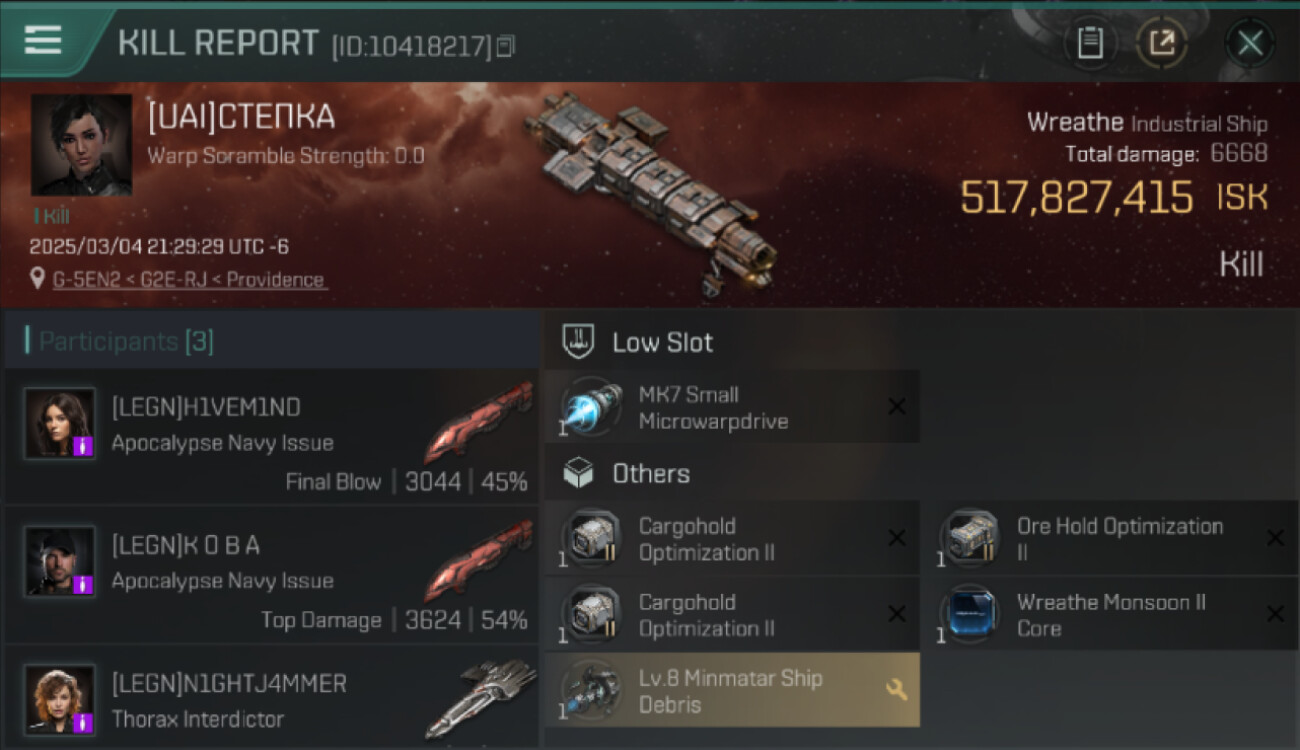Select Wreathe Monsoon II Core item
The height and width of the screenshot is (750, 1300).
pos(1119,615)
